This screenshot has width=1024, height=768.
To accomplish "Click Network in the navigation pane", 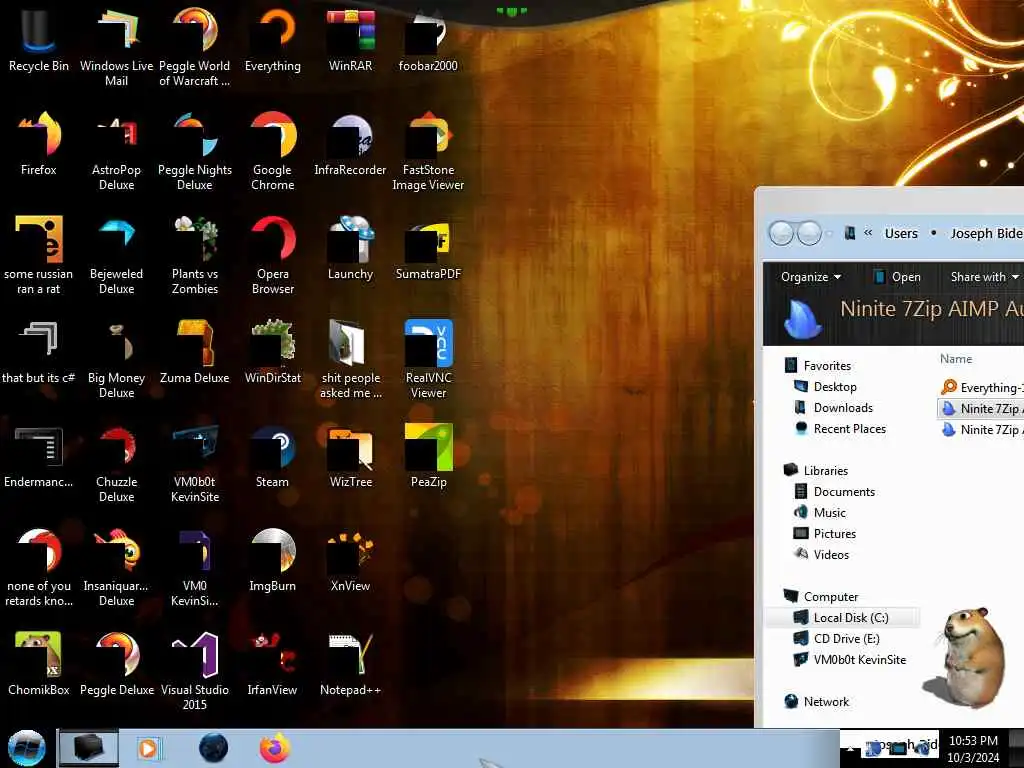I will point(817,701).
